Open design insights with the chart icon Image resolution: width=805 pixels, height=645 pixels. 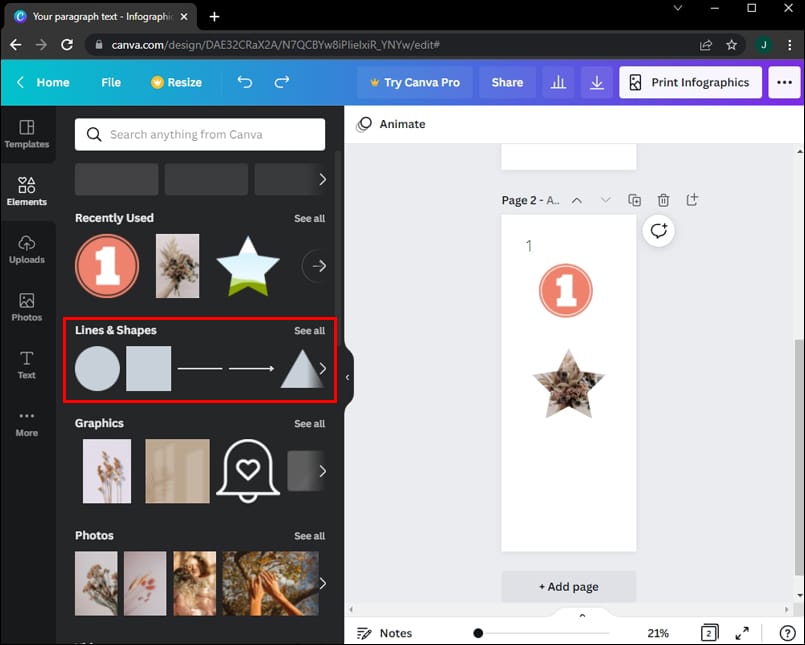(558, 82)
